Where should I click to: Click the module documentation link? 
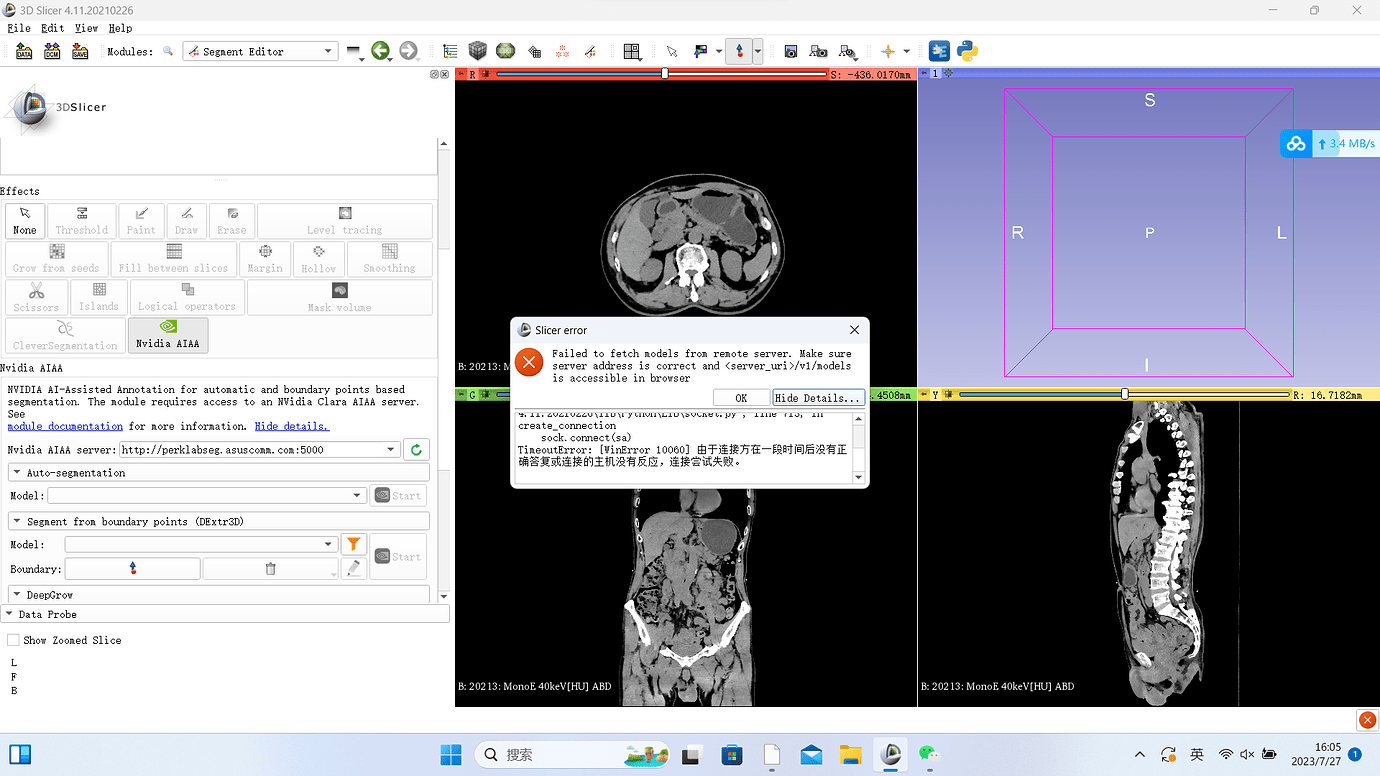(65, 426)
